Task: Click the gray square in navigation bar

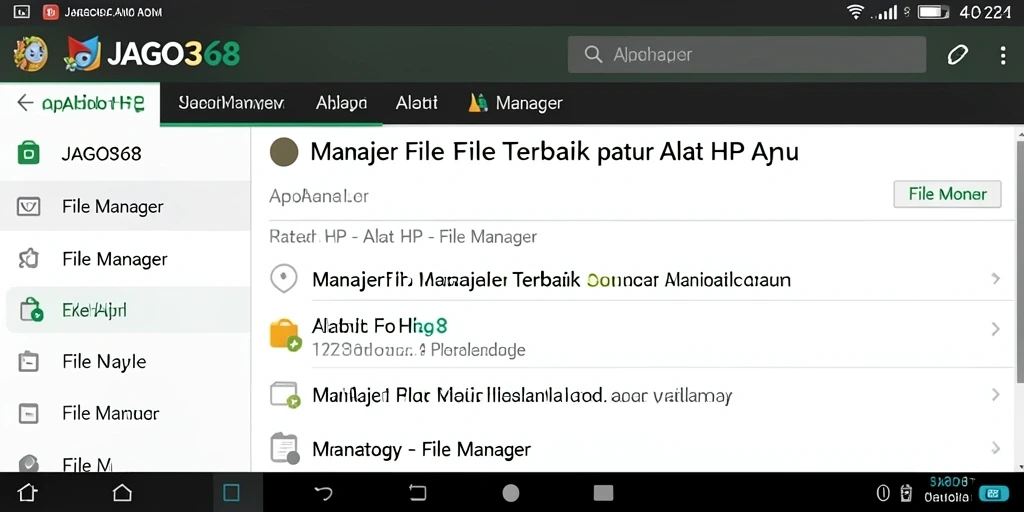Action: pyautogui.click(x=603, y=493)
